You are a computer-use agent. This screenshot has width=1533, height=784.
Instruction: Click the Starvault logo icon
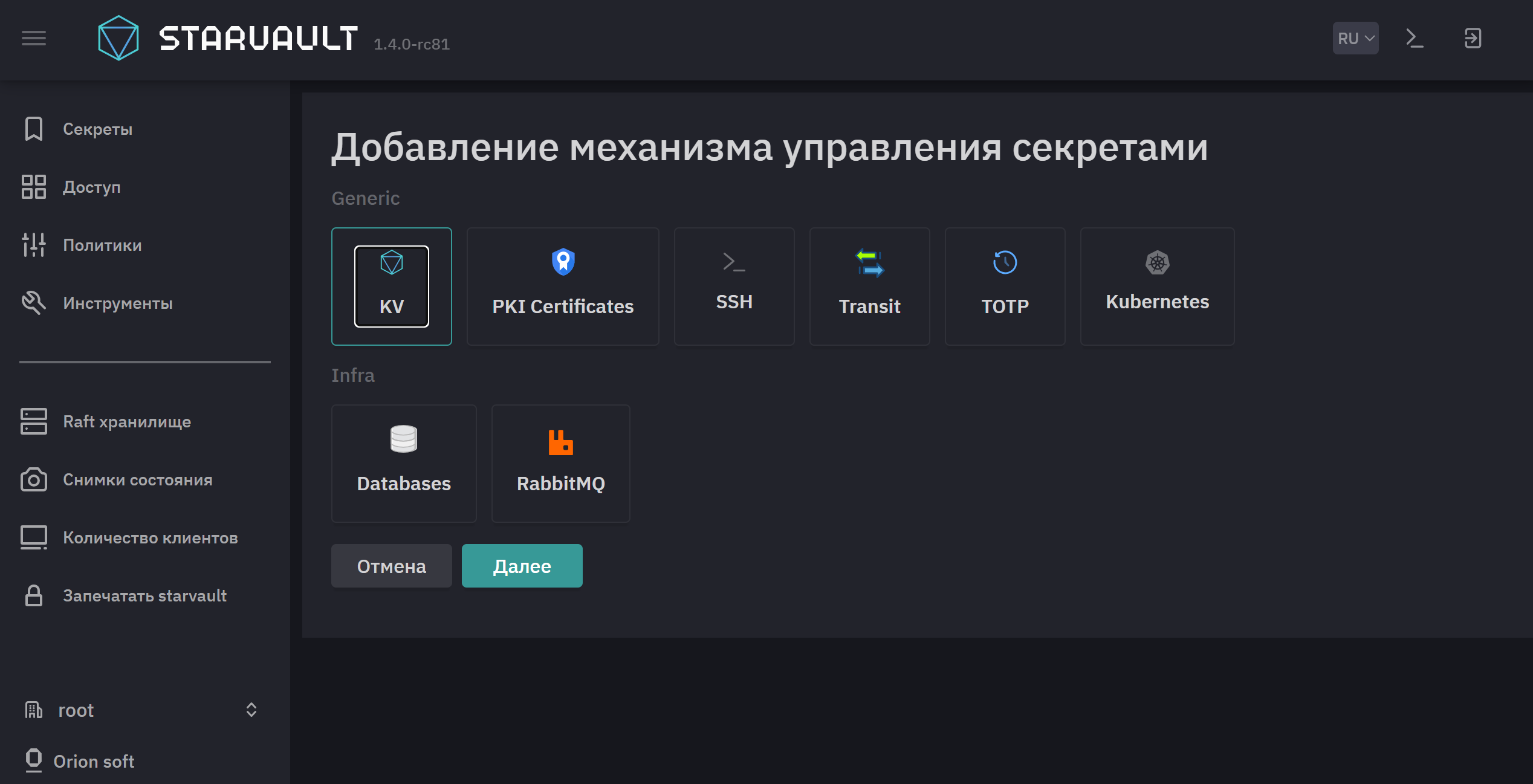118,38
